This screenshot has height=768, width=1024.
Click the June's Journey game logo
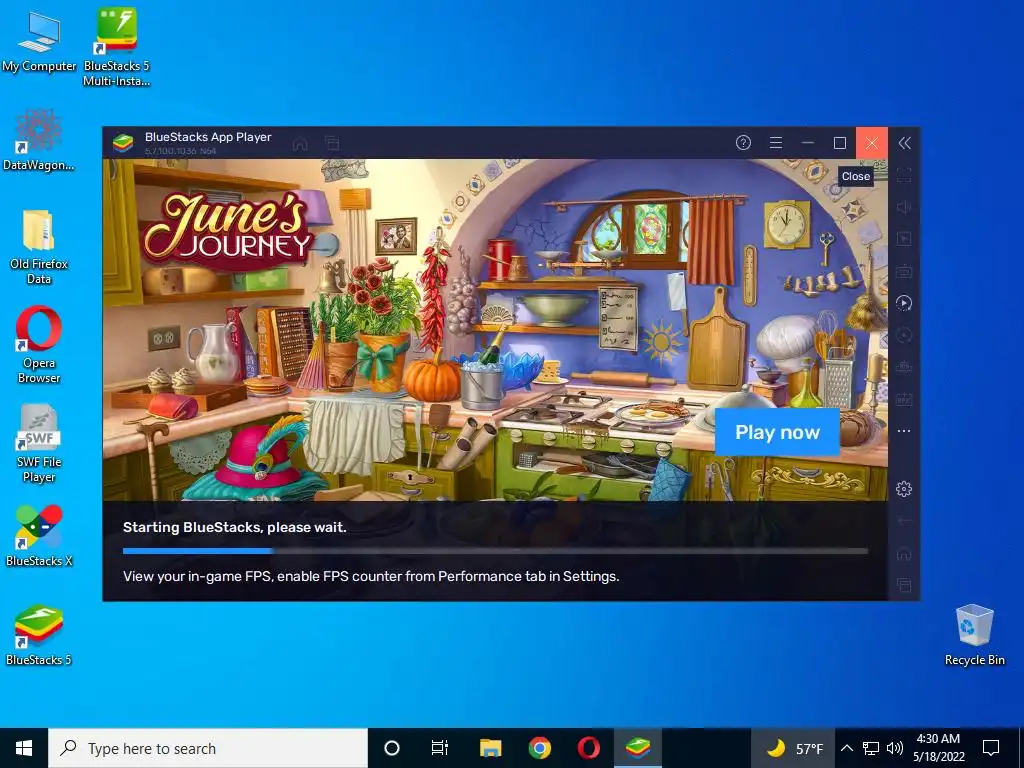tap(227, 229)
